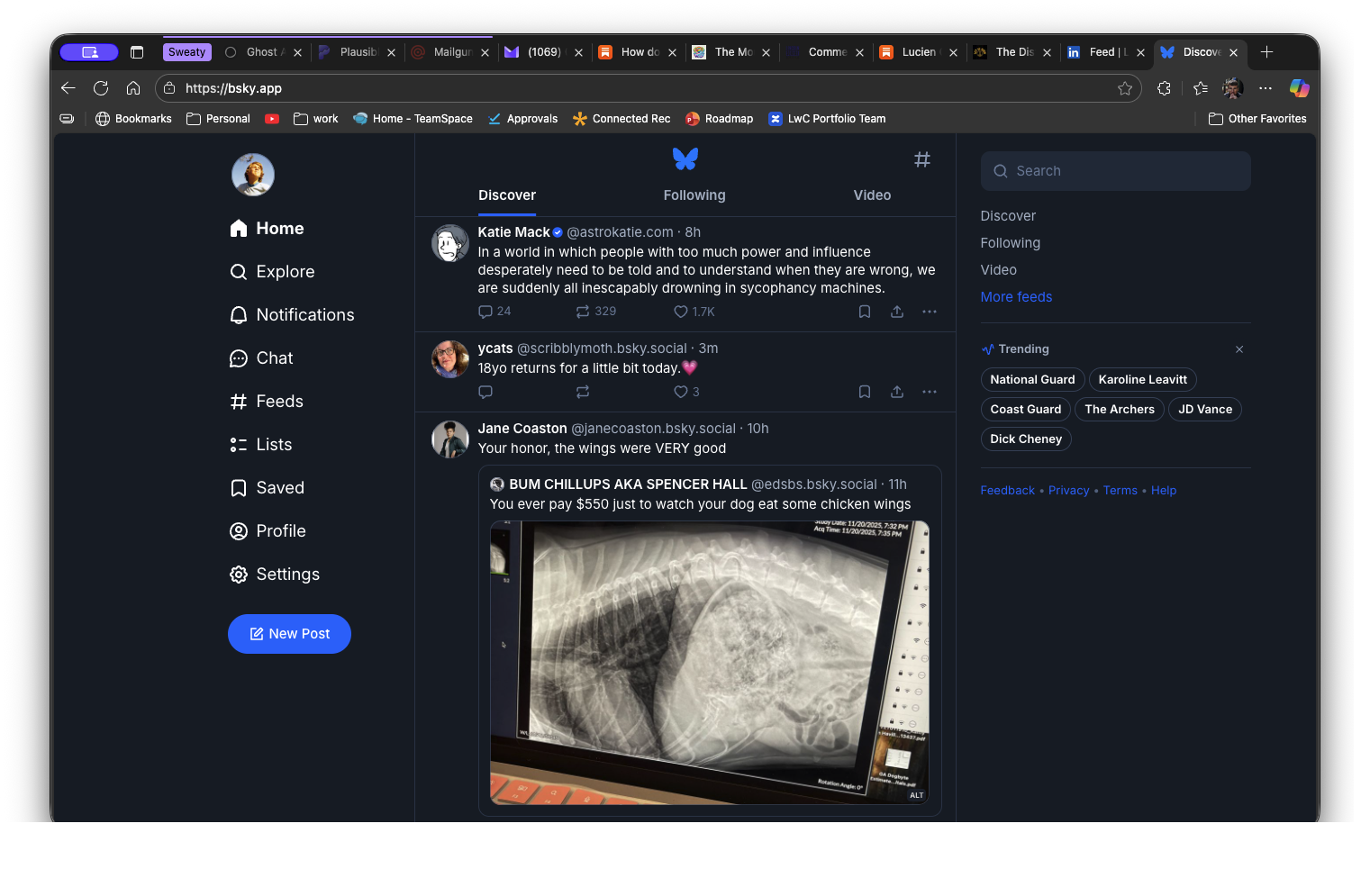Bookmark Katie Mack's post
The width and height of the screenshot is (1370, 896).
click(x=864, y=312)
